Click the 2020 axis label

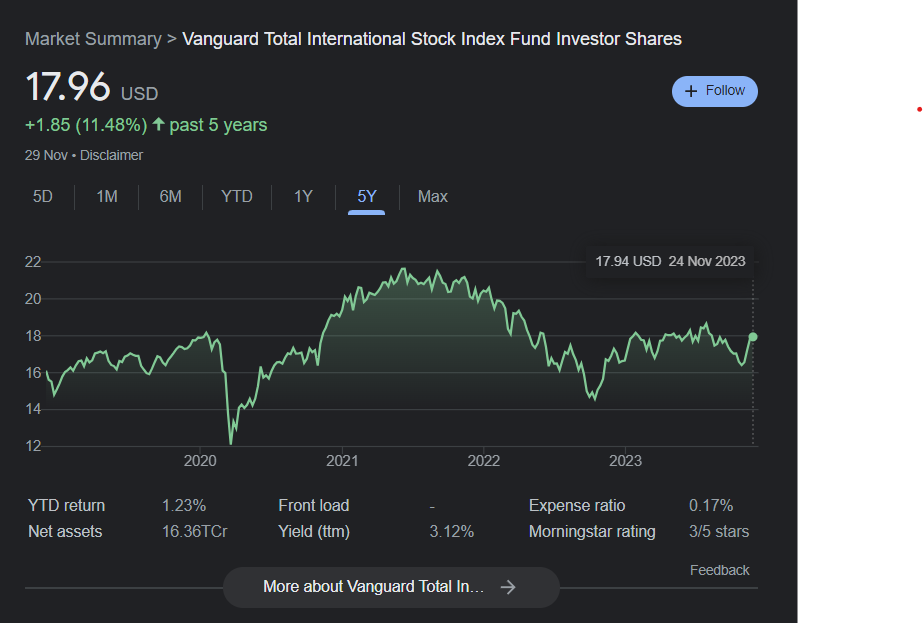(200, 460)
